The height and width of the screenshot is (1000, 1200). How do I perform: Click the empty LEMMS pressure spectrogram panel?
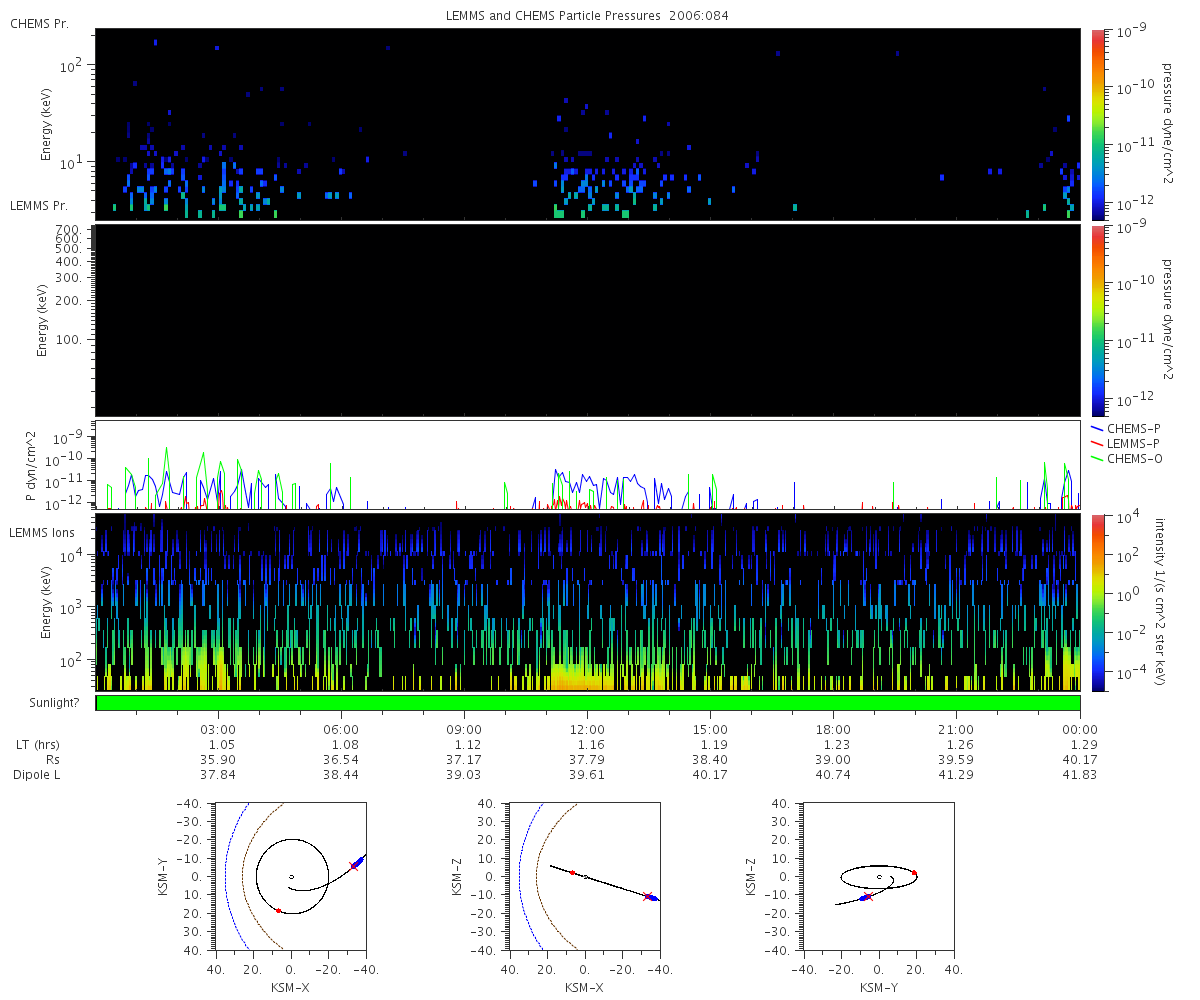[588, 321]
